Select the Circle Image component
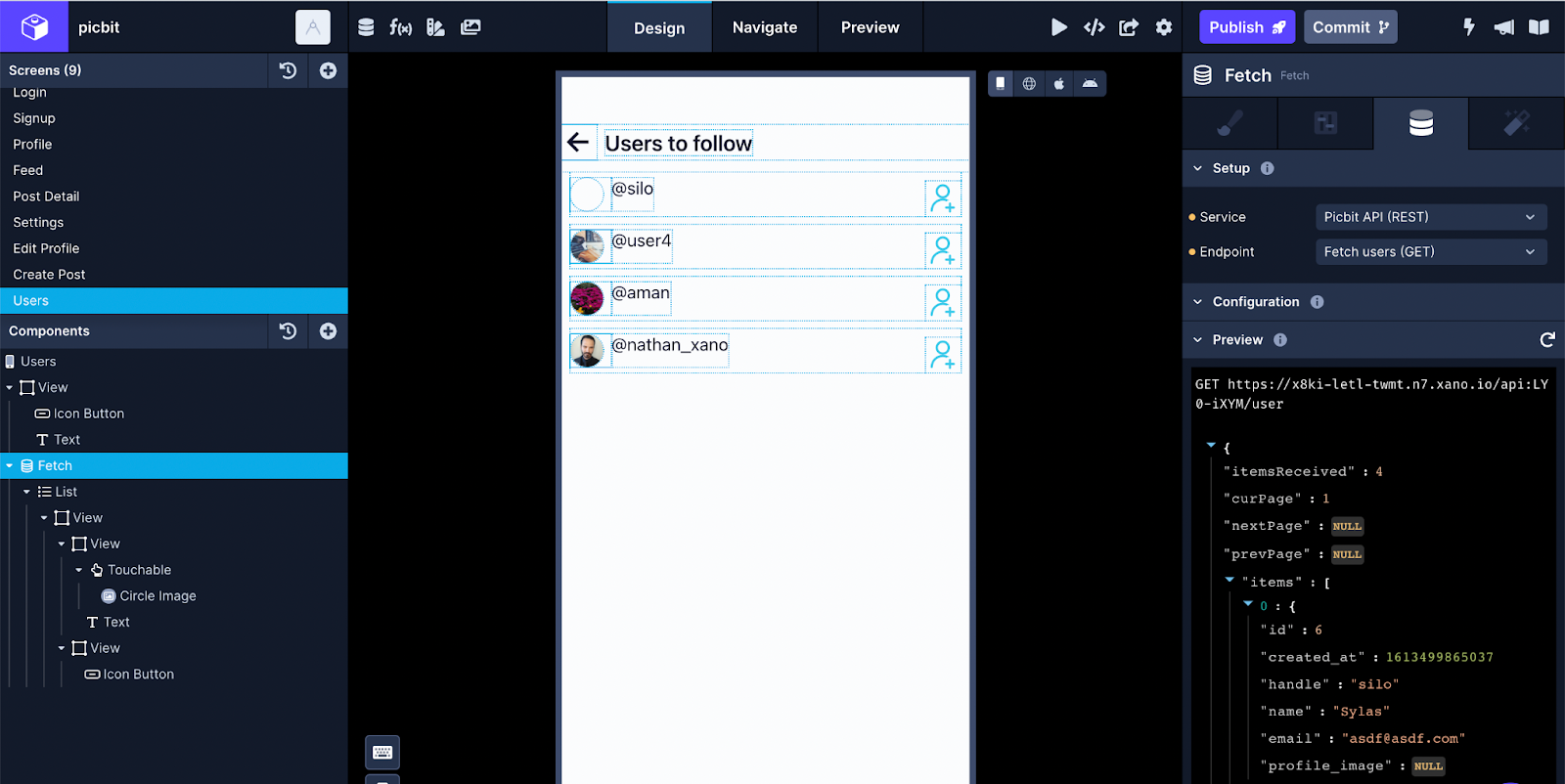 click(157, 596)
